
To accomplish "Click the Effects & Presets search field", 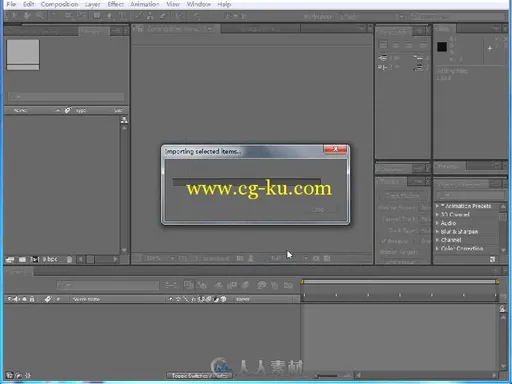I will (470, 195).
